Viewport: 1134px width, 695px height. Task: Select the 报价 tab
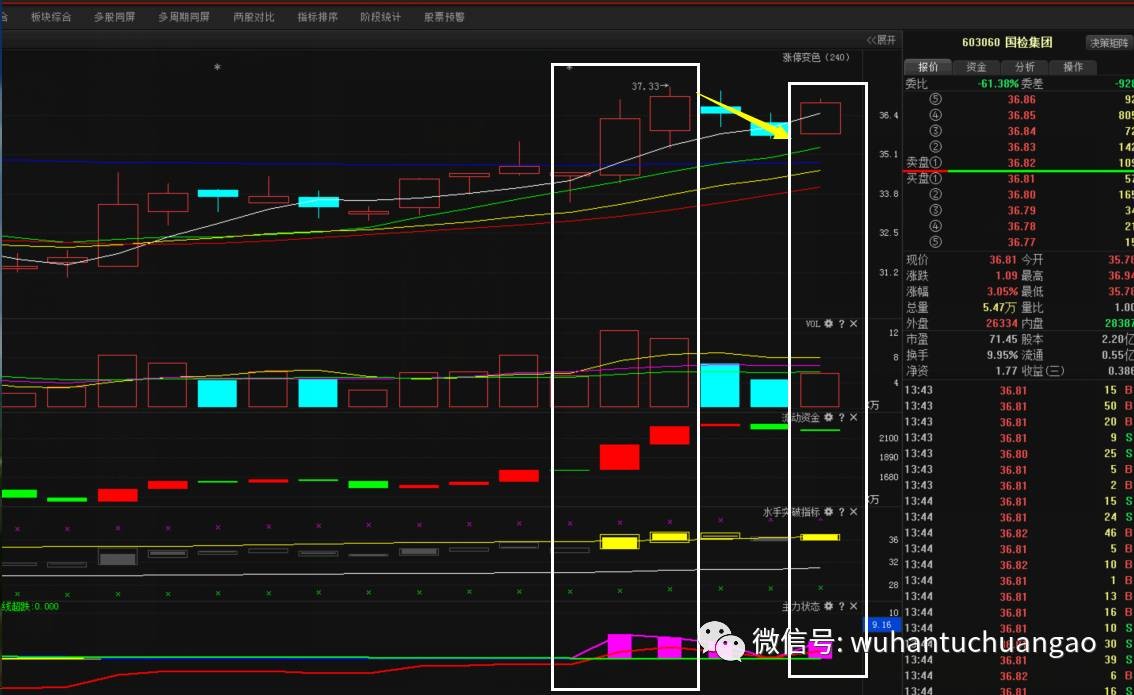click(x=928, y=67)
